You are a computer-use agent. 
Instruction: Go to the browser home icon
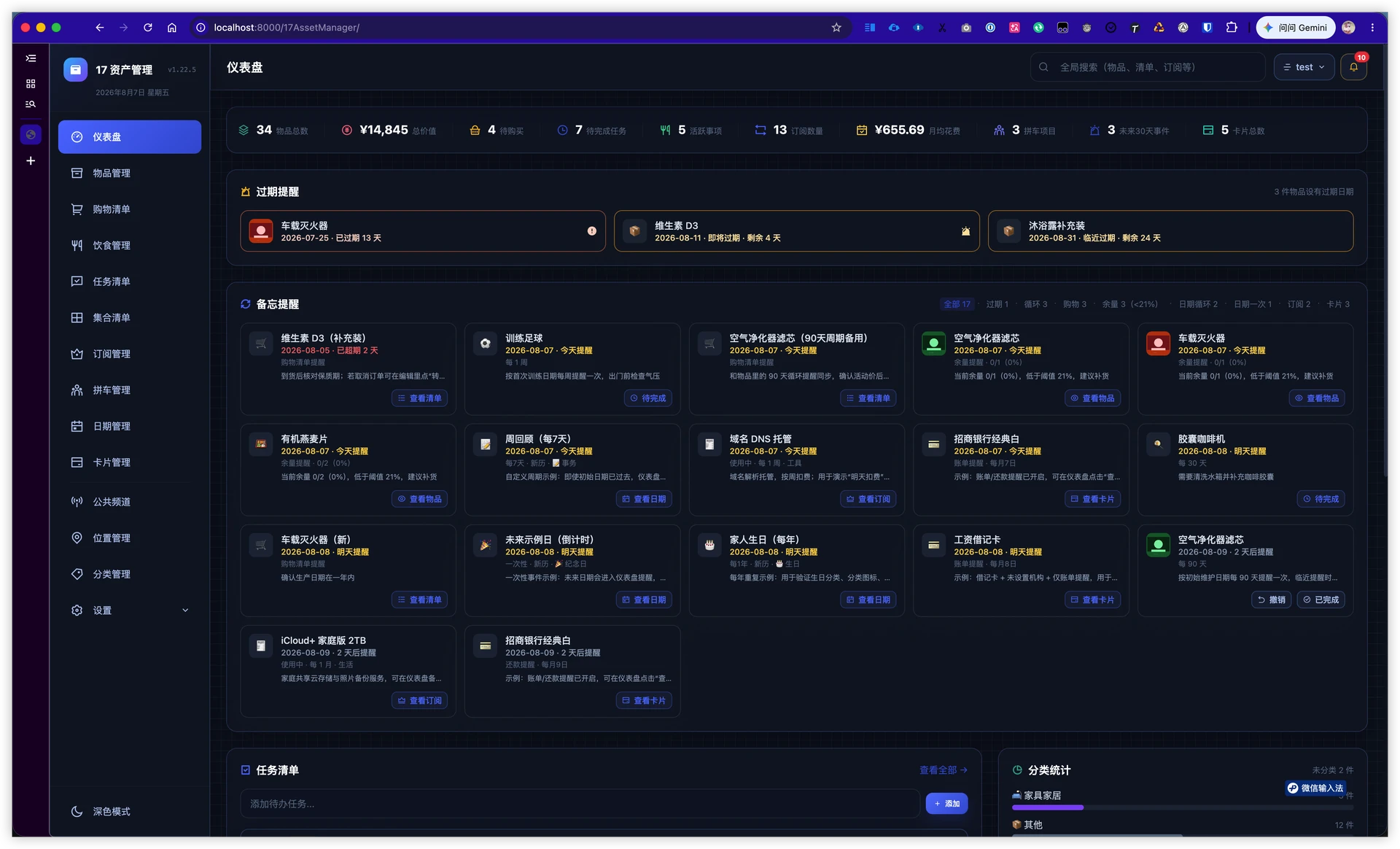172,28
